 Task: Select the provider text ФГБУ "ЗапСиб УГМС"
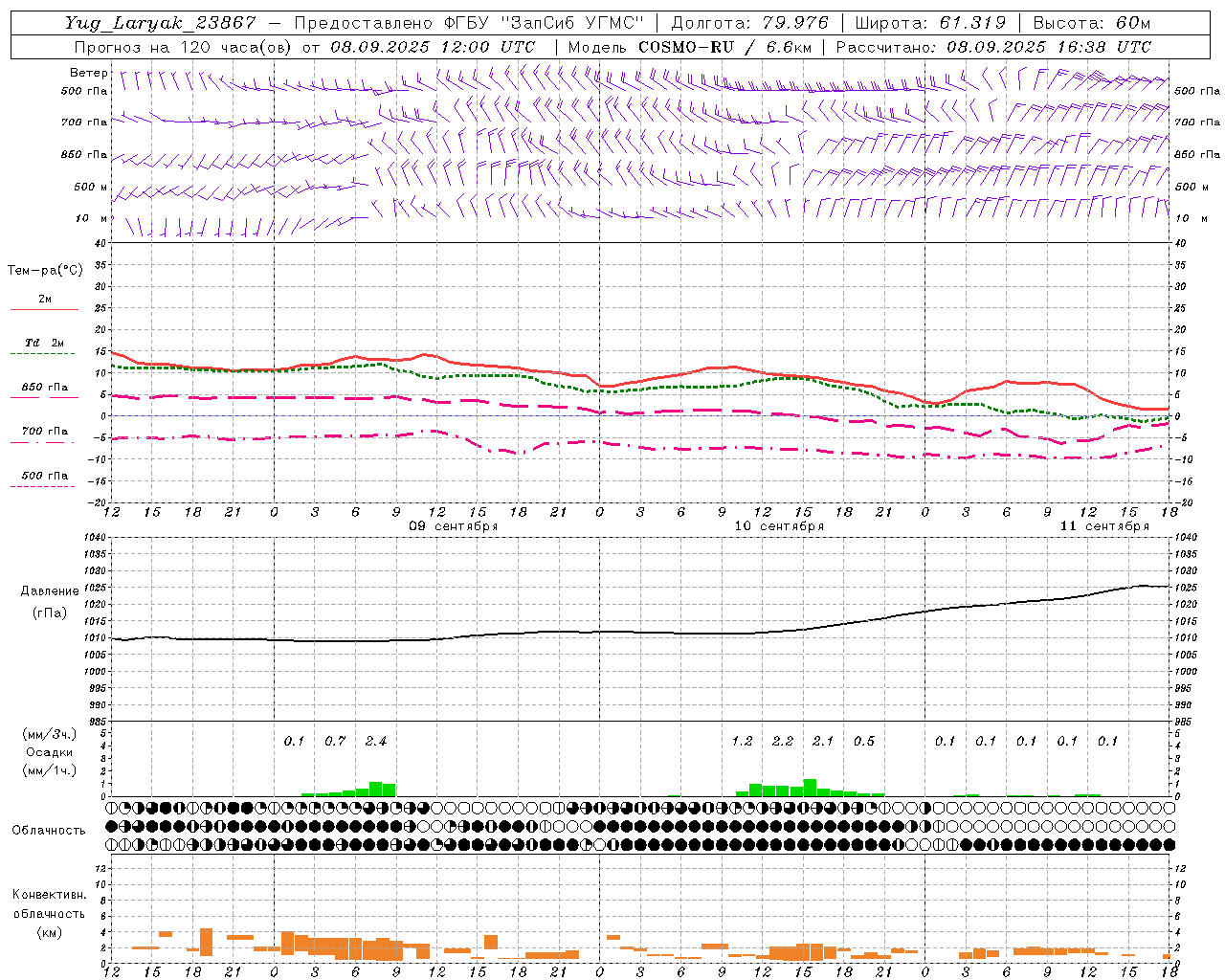pyautogui.click(x=542, y=23)
